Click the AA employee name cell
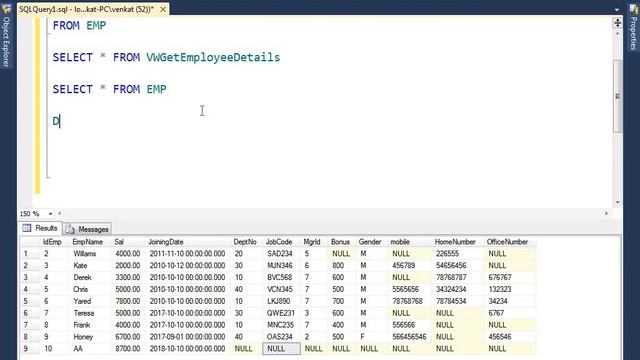Image resolution: width=640 pixels, height=360 pixels. 91,349
